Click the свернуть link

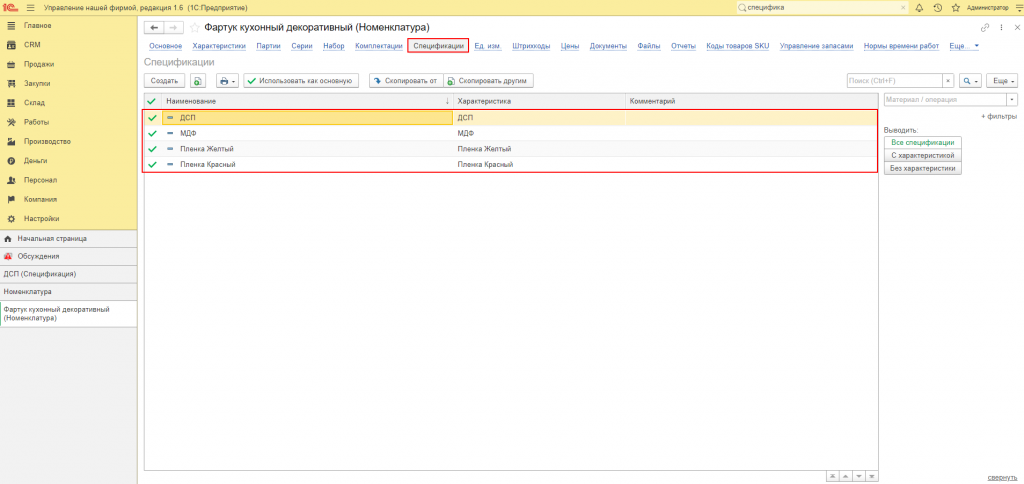[1002, 477]
